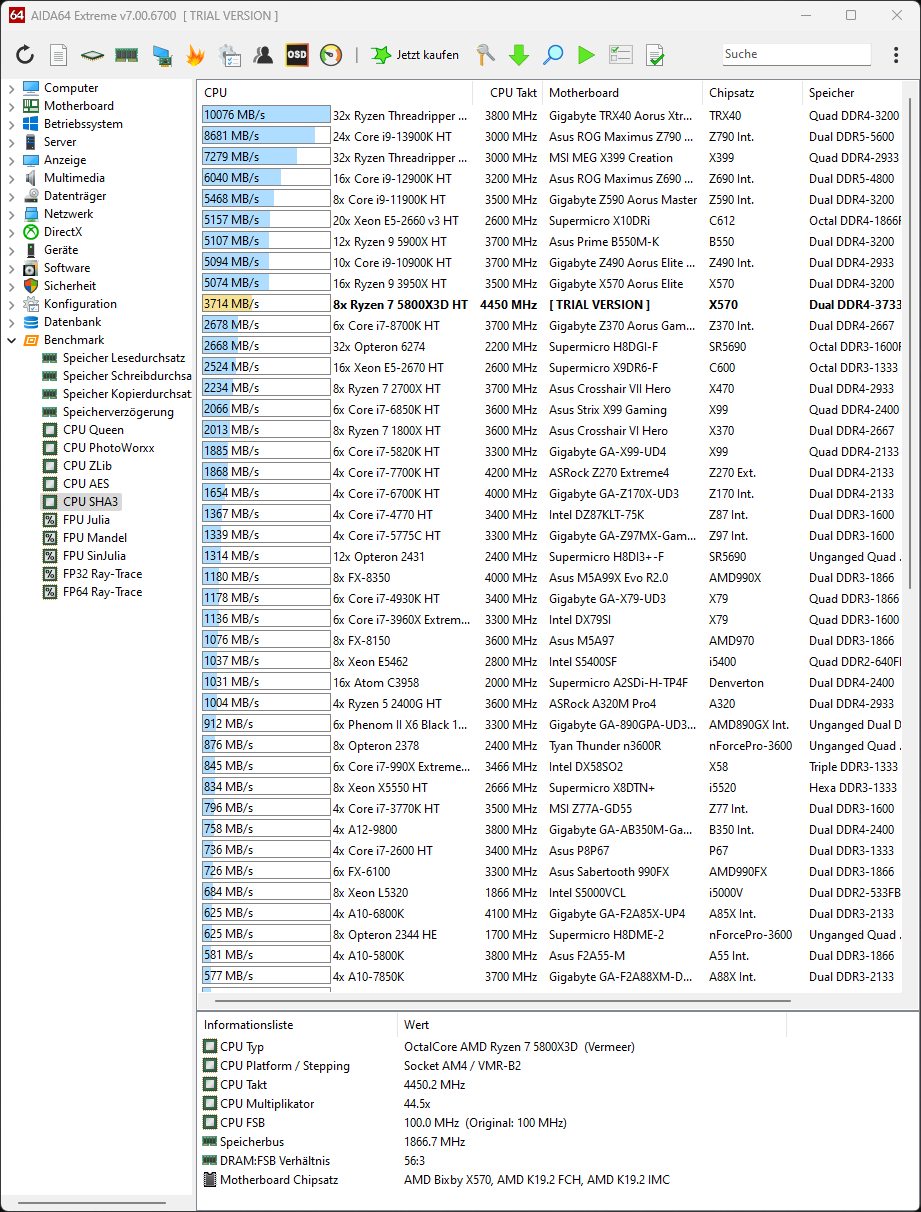Open CPU PhotoWorxx benchmark
This screenshot has height=1212, width=921.
click(108, 448)
